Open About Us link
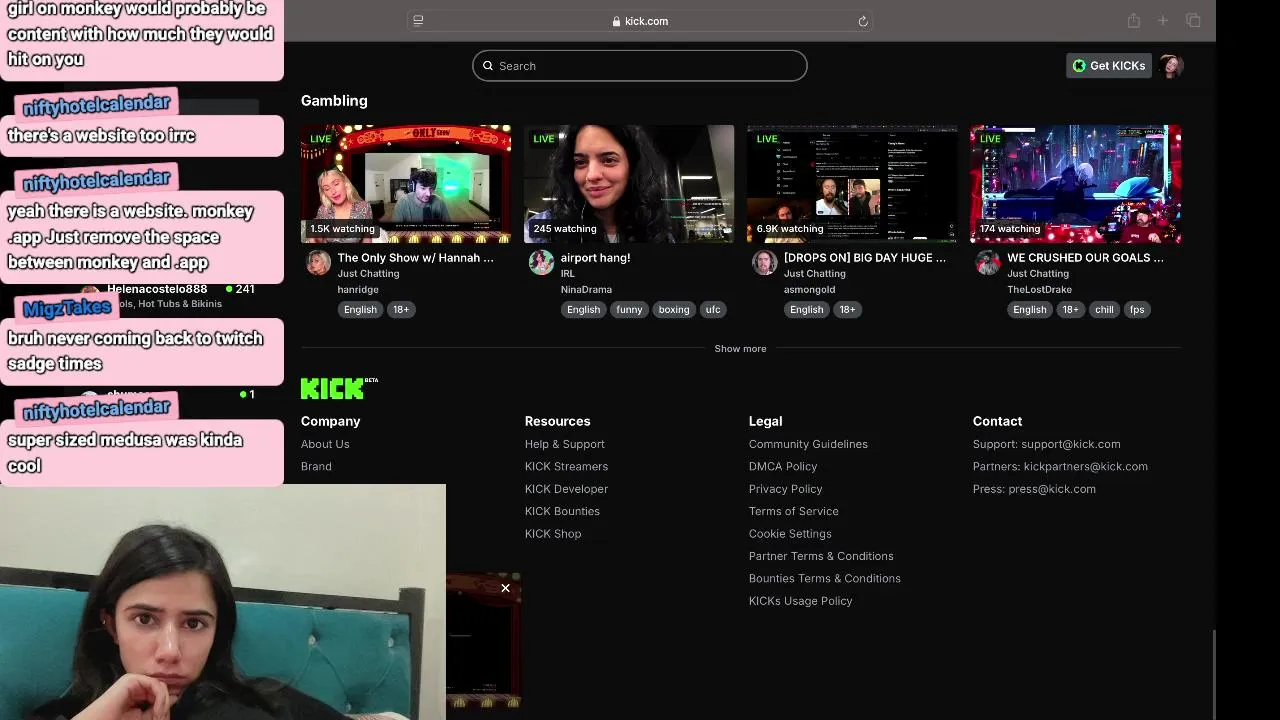This screenshot has height=720, width=1280. tap(325, 444)
